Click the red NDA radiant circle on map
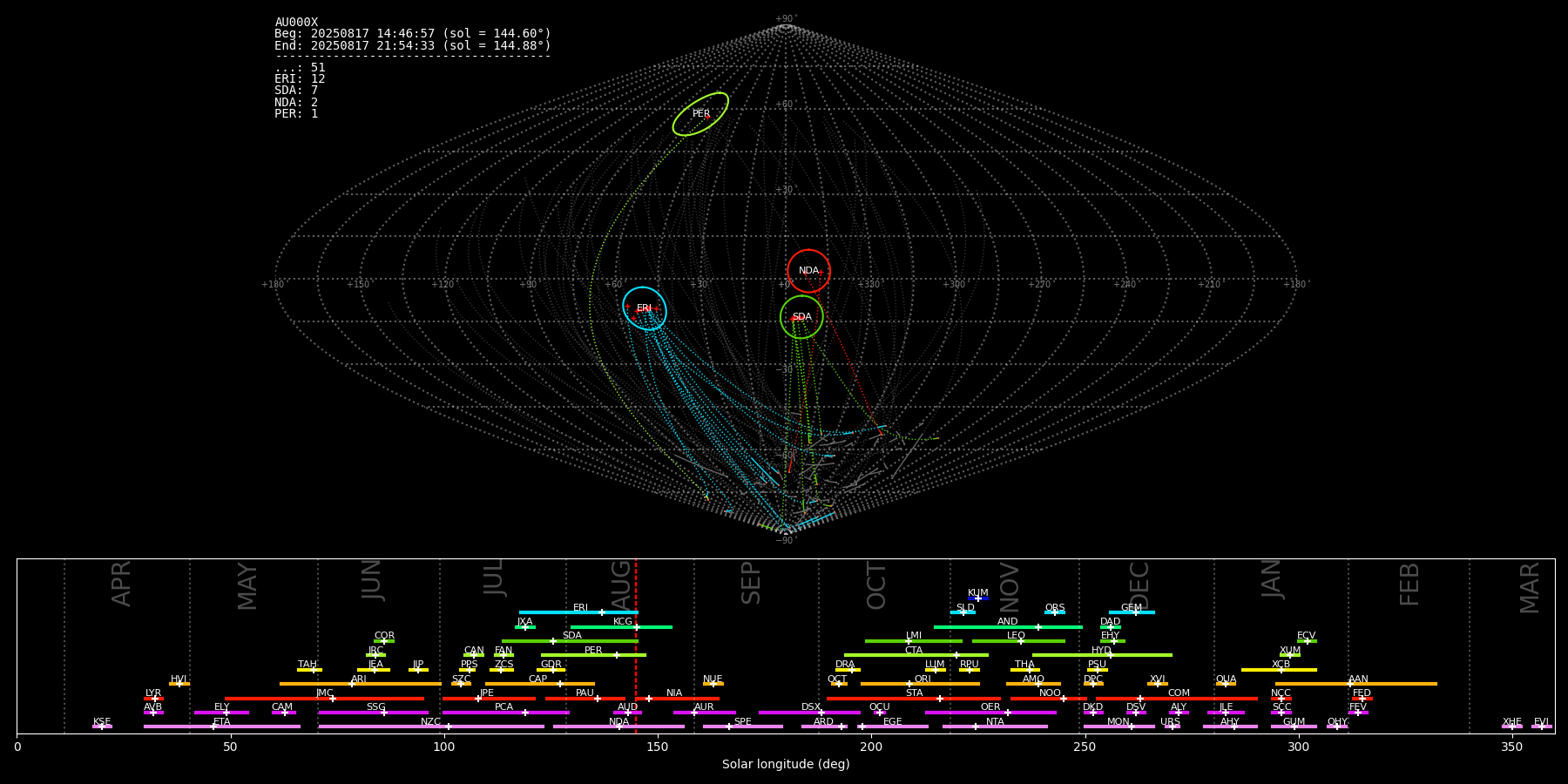Viewport: 1568px width, 784px height. click(x=808, y=271)
